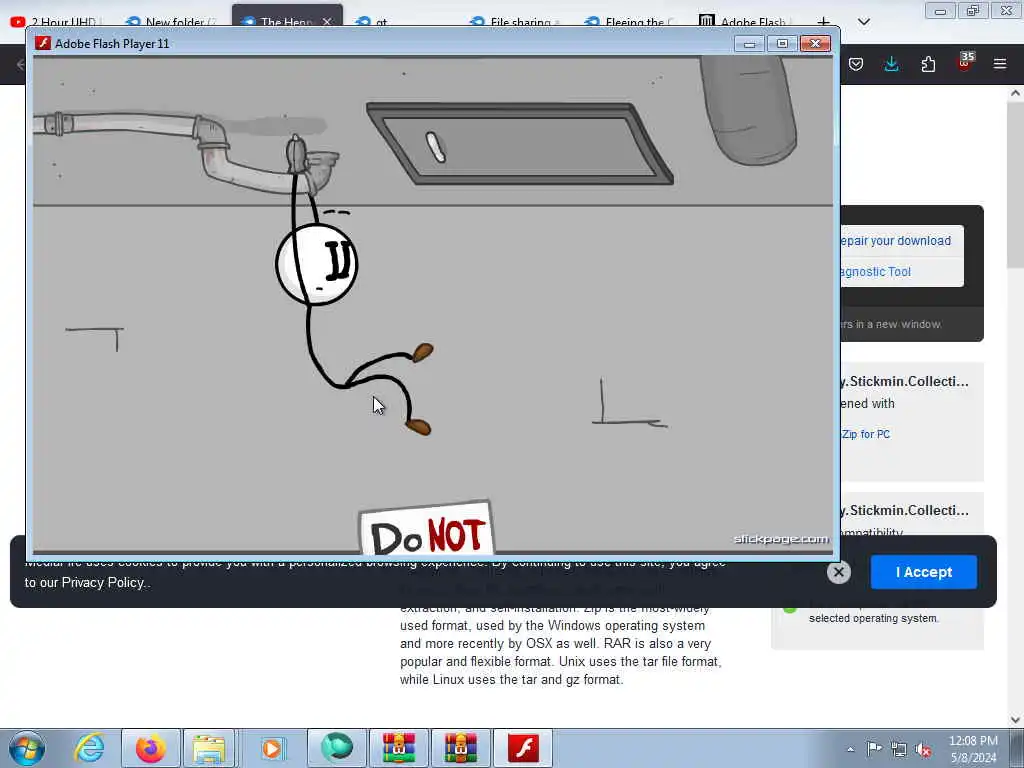Click 'rs in a new window' text

click(891, 324)
